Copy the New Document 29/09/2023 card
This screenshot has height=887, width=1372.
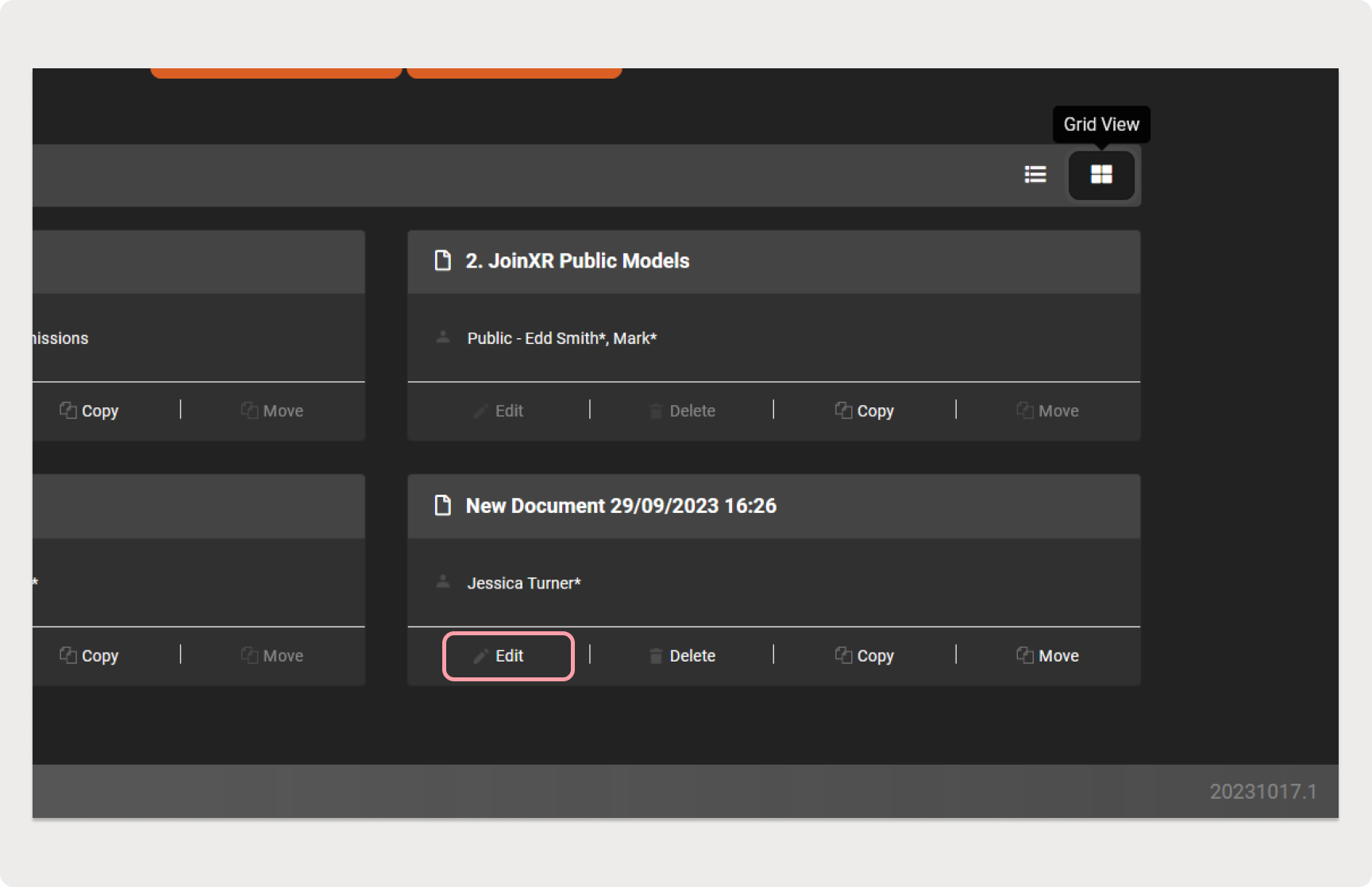click(x=865, y=656)
